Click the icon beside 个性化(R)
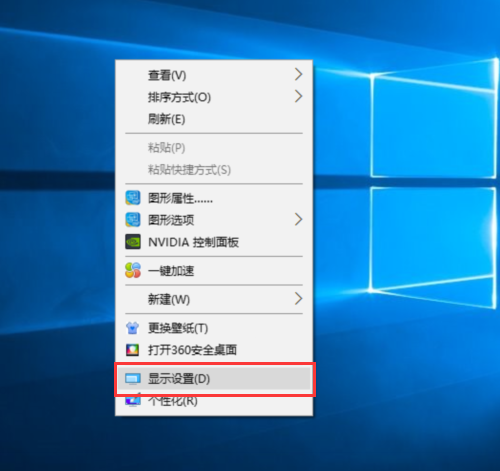 tap(133, 400)
